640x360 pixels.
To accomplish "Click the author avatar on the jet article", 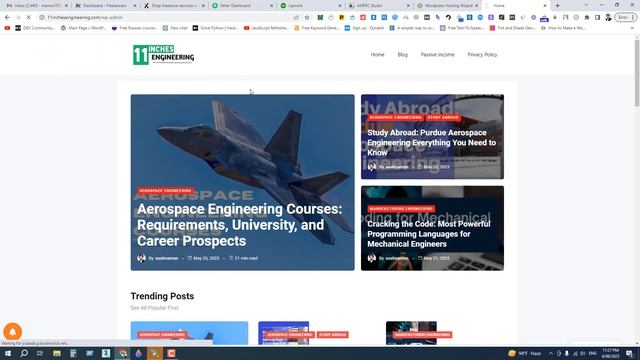I will (141, 258).
